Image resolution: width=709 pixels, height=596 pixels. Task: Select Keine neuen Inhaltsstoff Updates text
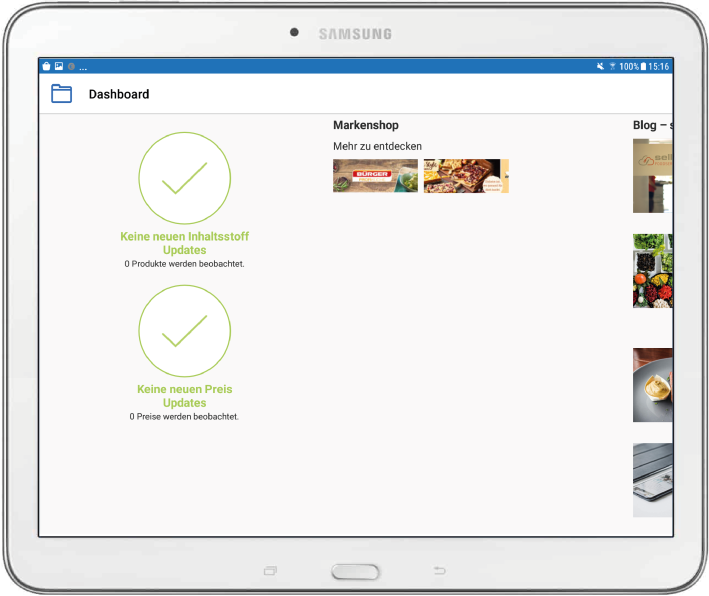[x=184, y=243]
